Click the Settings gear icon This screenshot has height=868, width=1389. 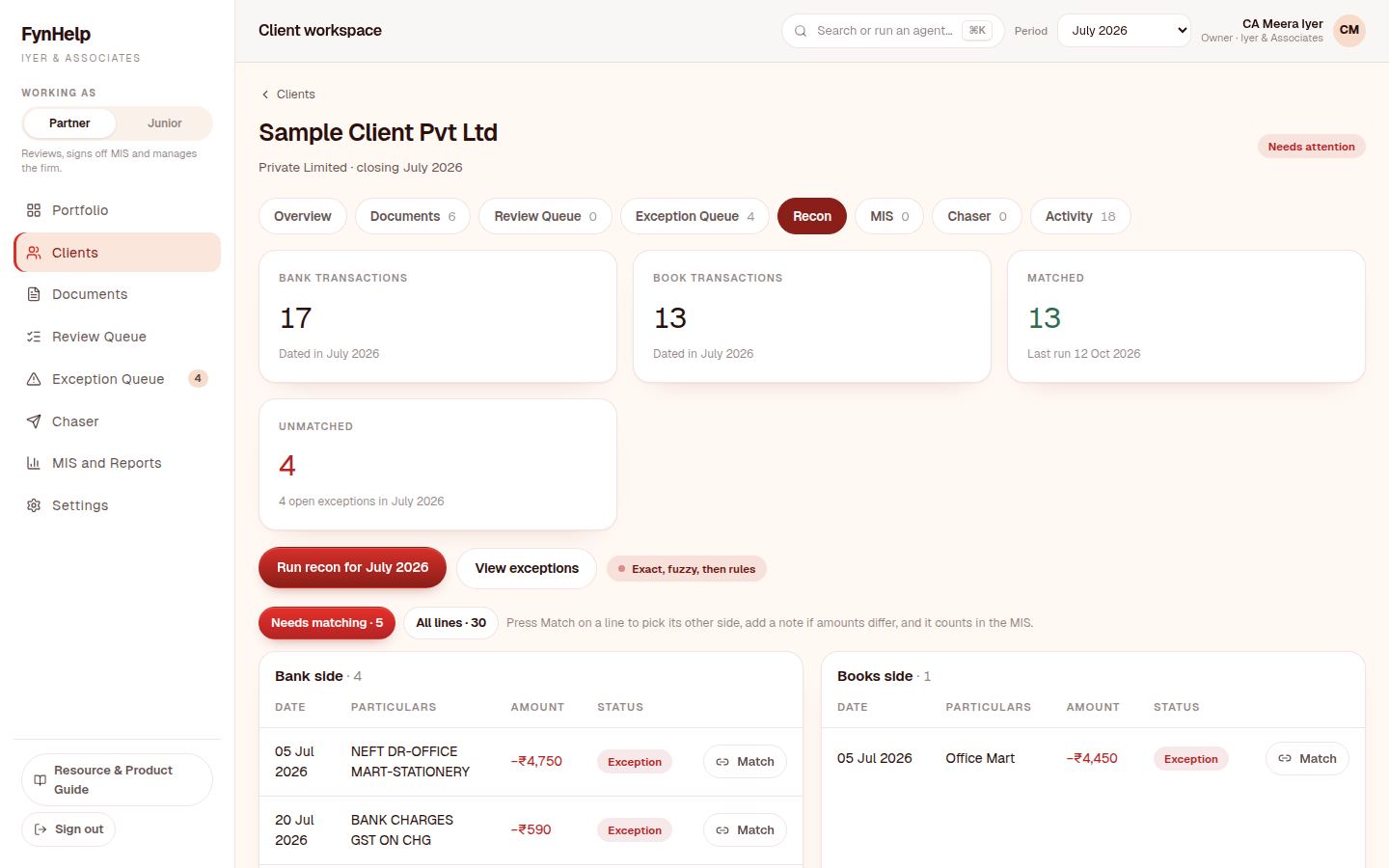tap(34, 505)
